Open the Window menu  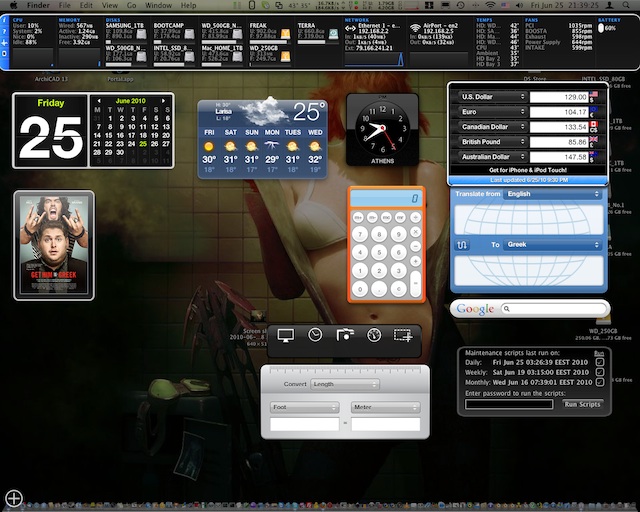coord(158,5)
